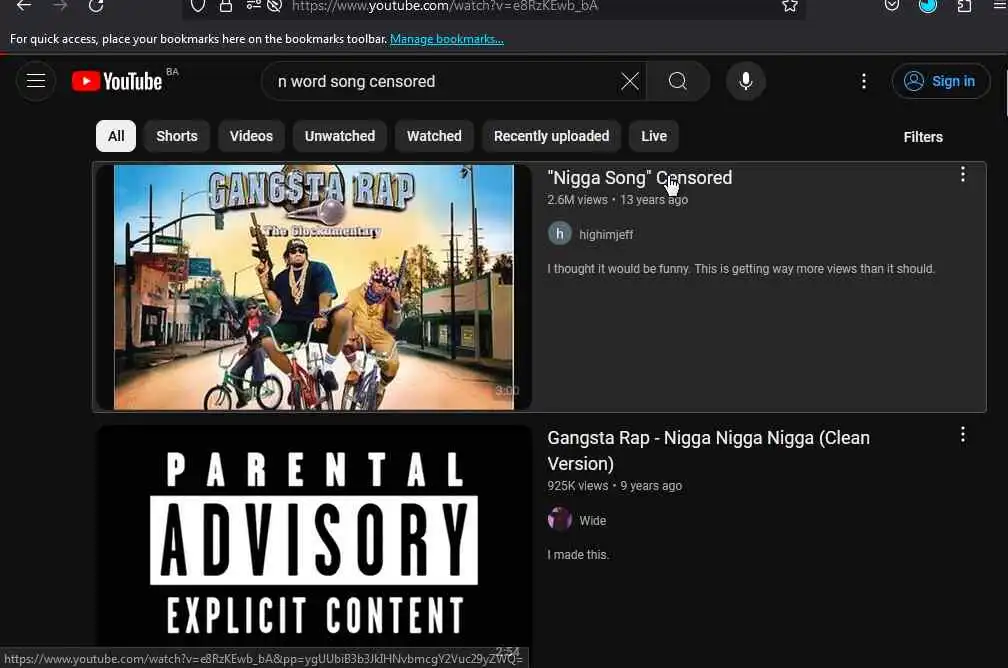
Task: Click the site padlock icon in address bar
Action: pos(226,6)
